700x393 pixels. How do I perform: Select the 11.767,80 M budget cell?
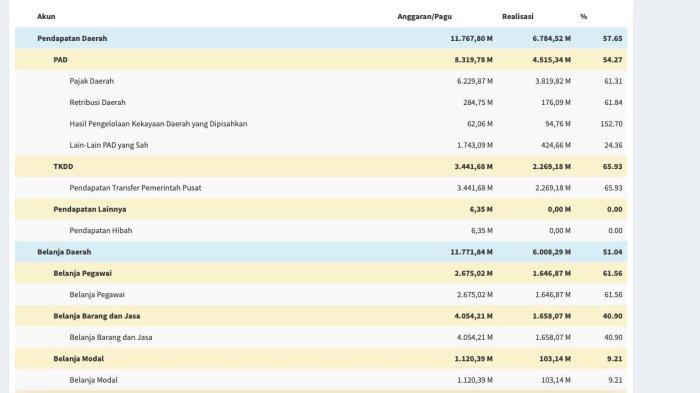tap(471, 38)
